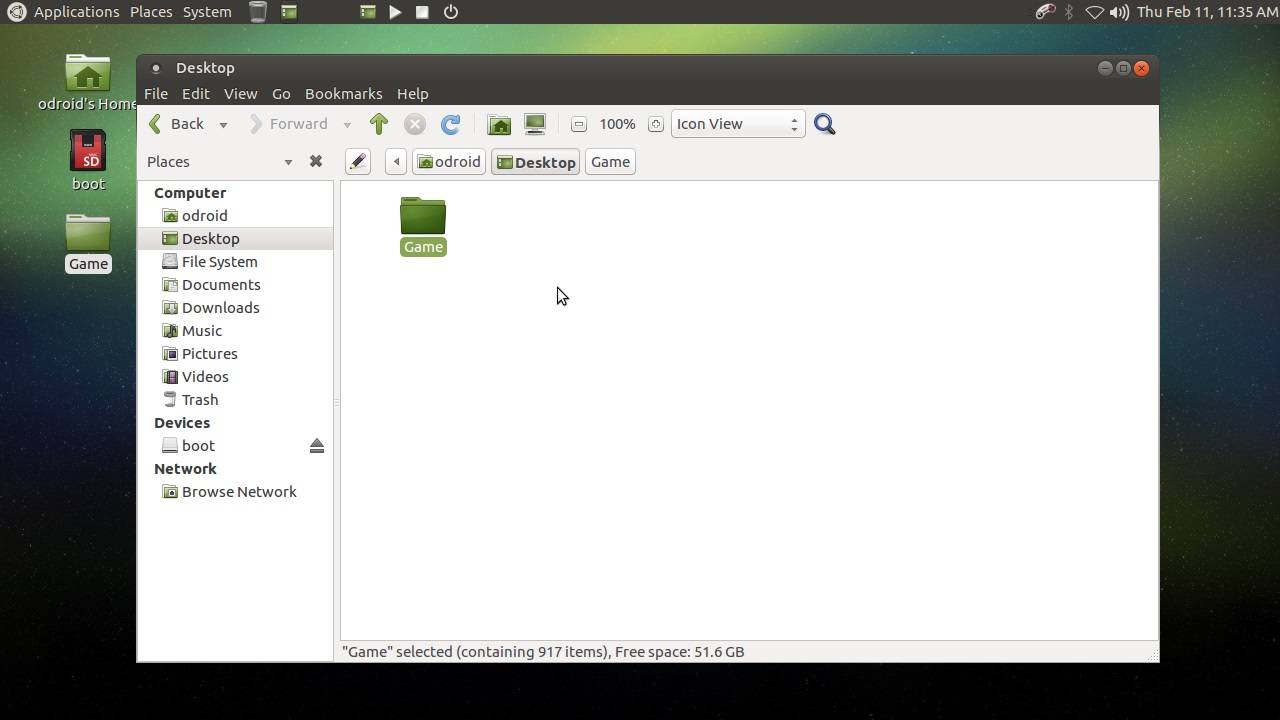Open Trash in Places sidebar
The width and height of the screenshot is (1280, 720).
pos(199,400)
